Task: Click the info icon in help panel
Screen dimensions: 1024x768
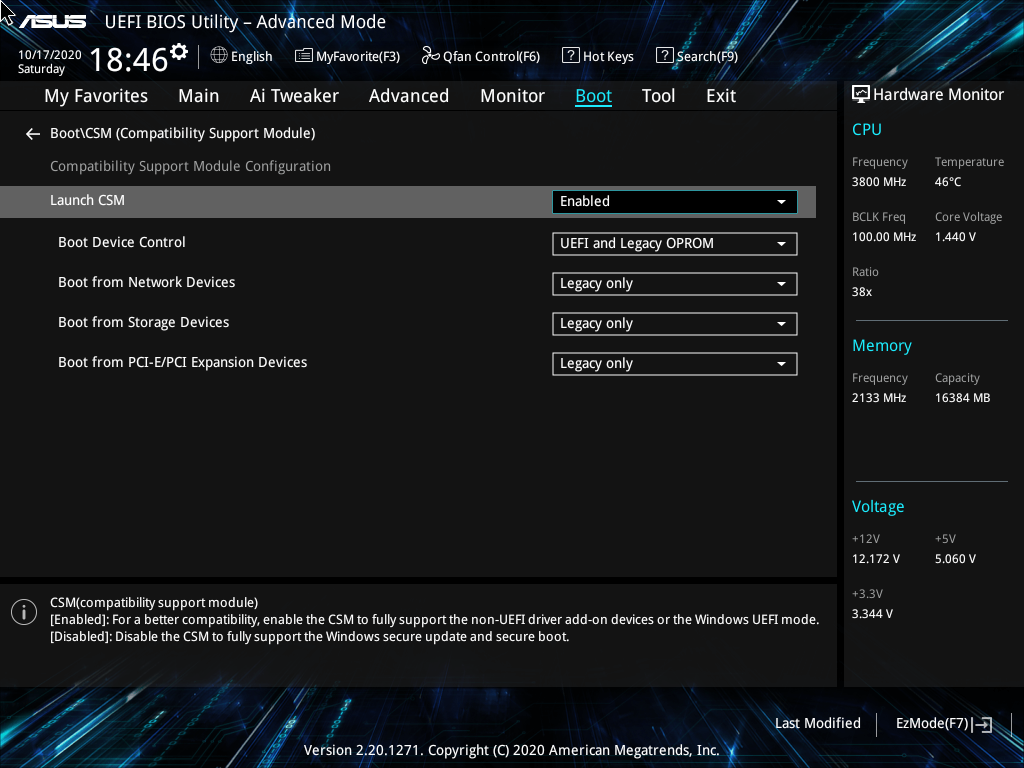Action: (x=24, y=612)
